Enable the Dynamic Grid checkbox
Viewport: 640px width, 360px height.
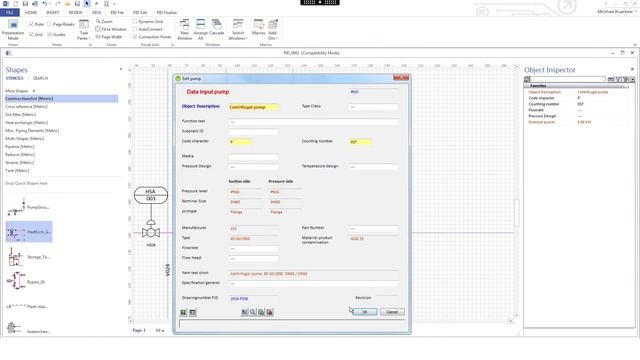pyautogui.click(x=135, y=21)
